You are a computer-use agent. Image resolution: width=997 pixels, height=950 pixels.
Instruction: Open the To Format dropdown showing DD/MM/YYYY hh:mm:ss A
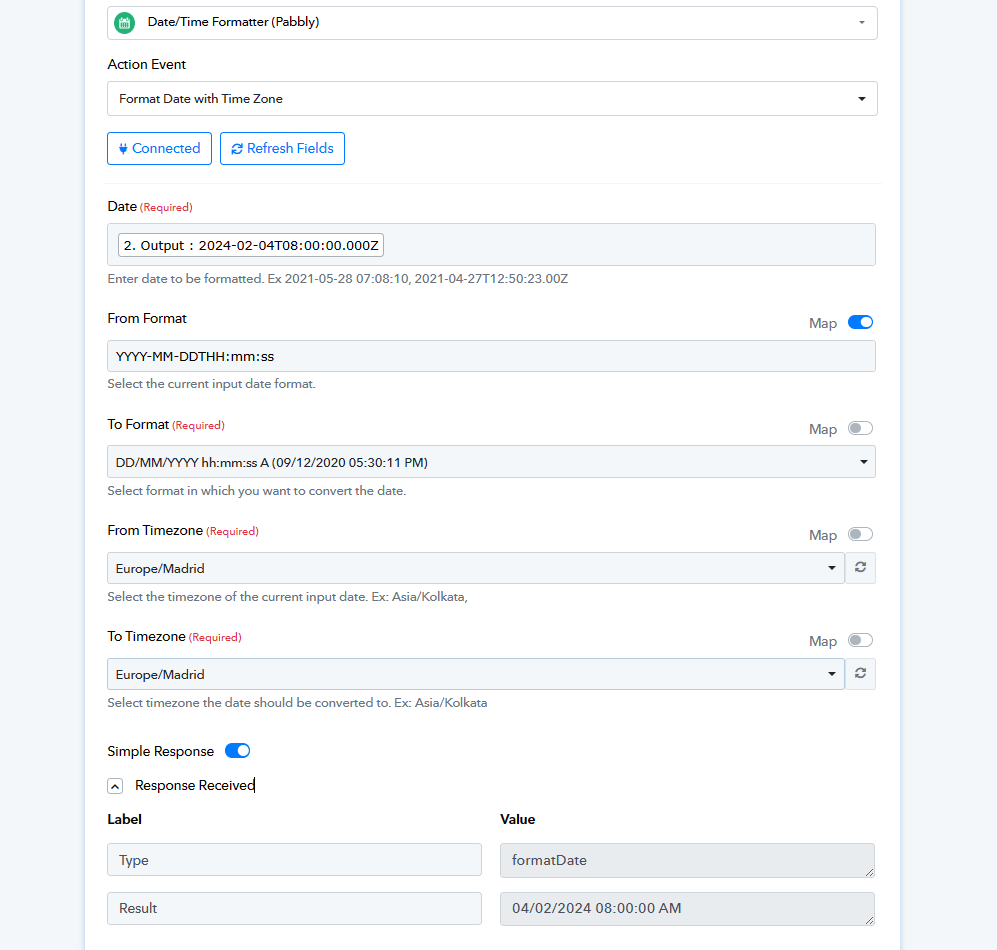pos(492,462)
